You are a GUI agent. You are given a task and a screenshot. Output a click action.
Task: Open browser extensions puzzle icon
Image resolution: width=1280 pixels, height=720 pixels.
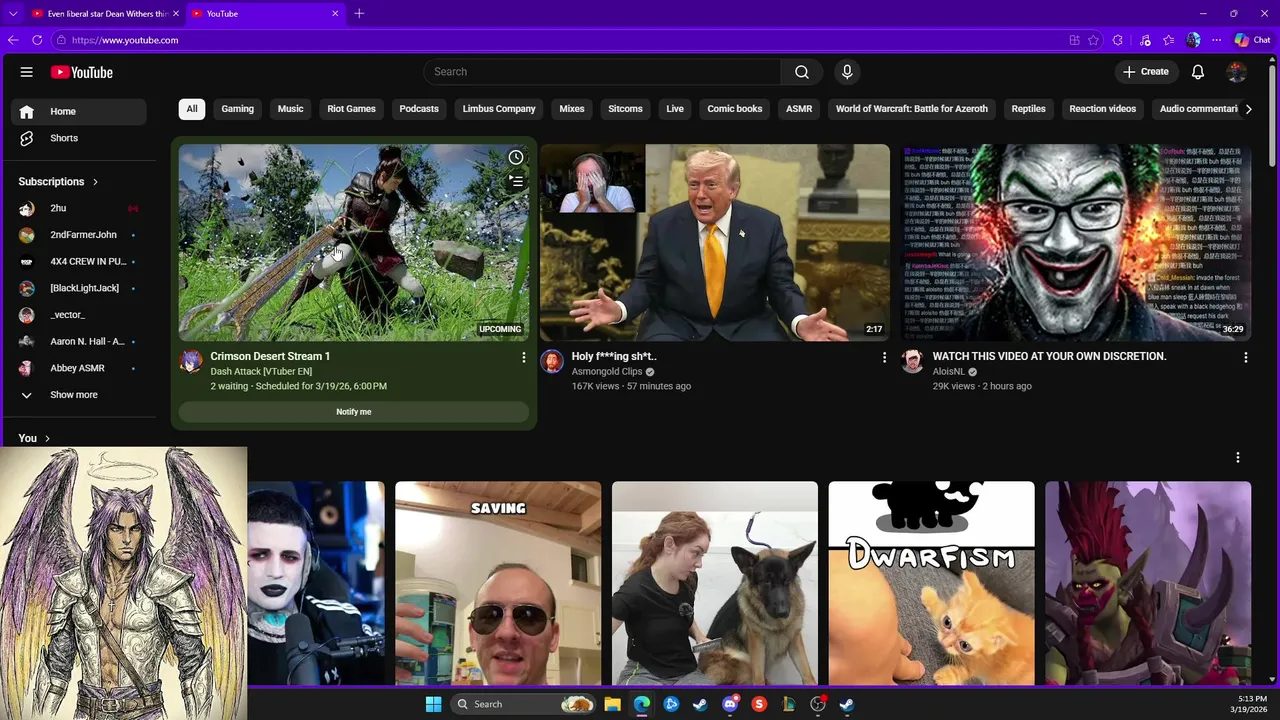click(x=1118, y=40)
